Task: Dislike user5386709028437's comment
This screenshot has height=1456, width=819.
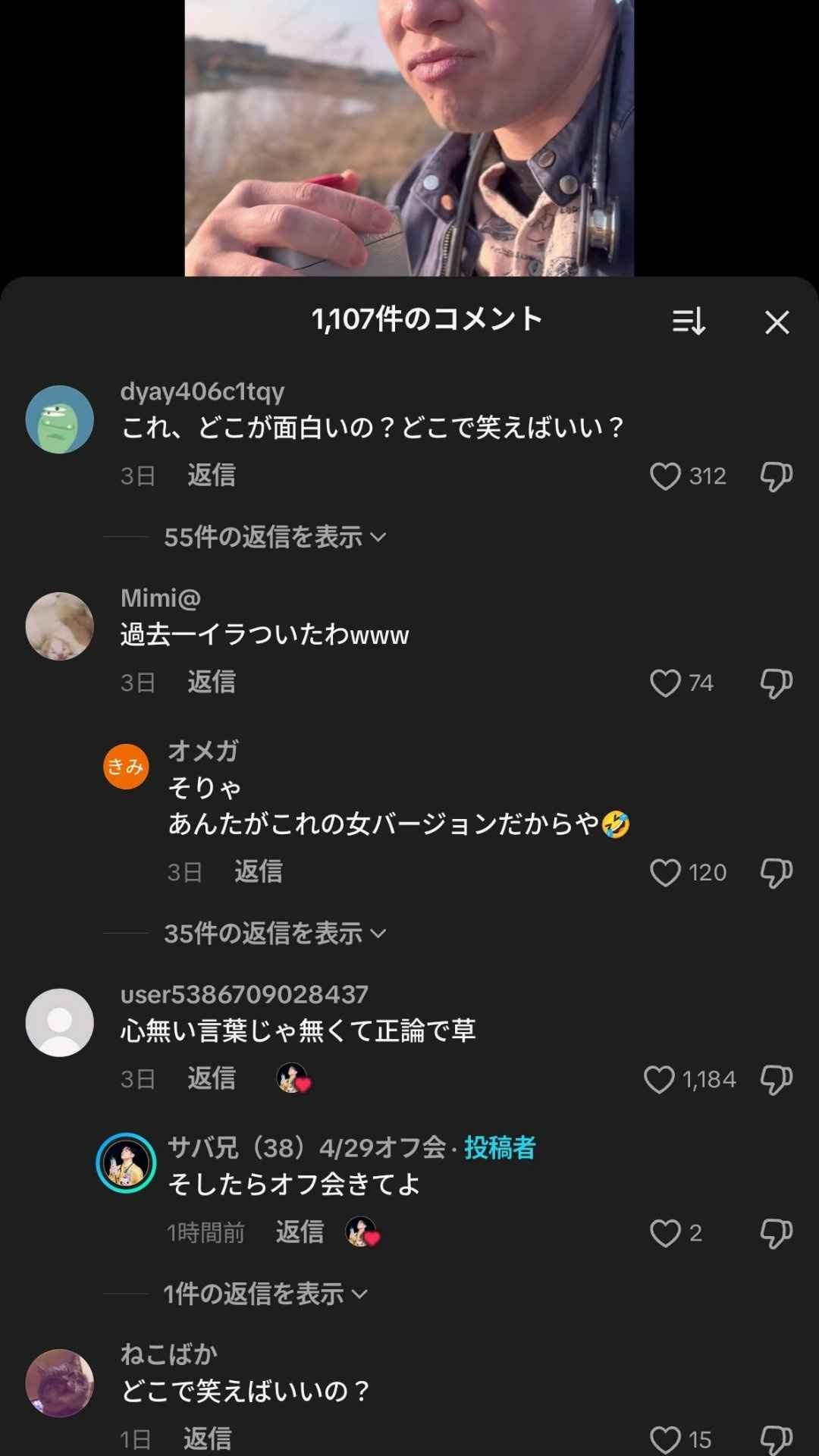Action: pyautogui.click(x=776, y=1079)
